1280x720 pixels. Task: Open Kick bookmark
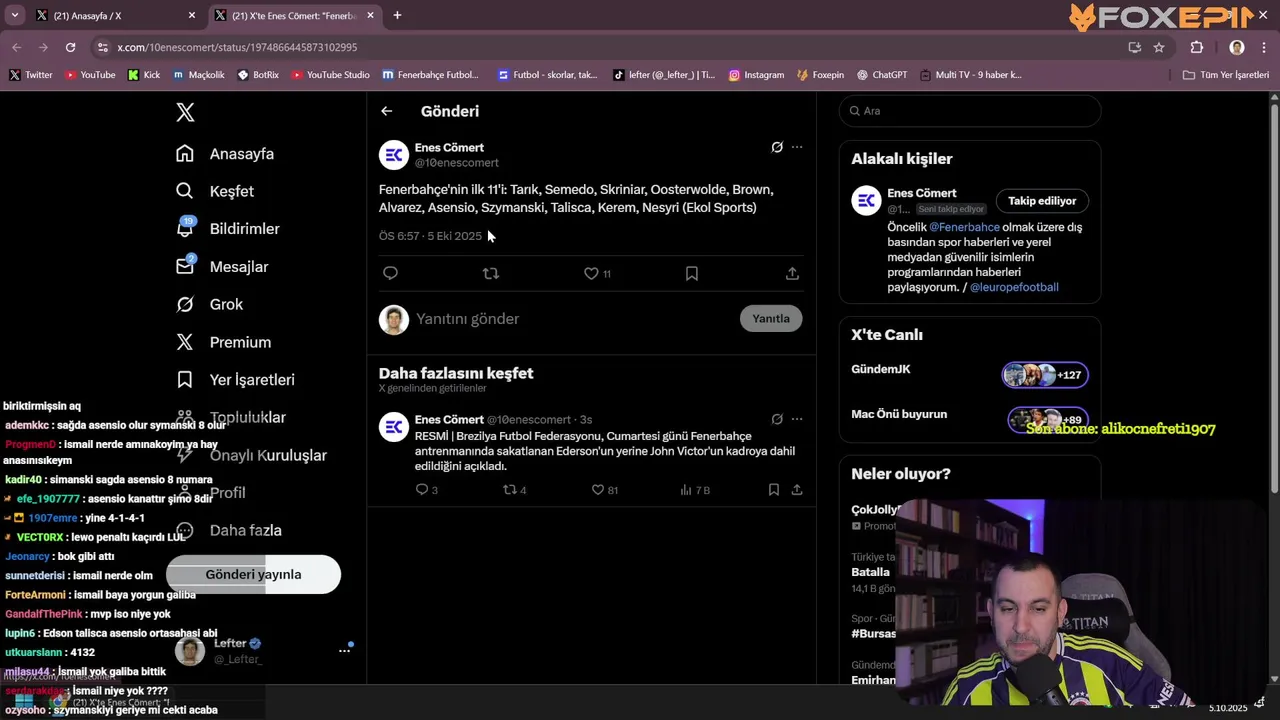143,75
